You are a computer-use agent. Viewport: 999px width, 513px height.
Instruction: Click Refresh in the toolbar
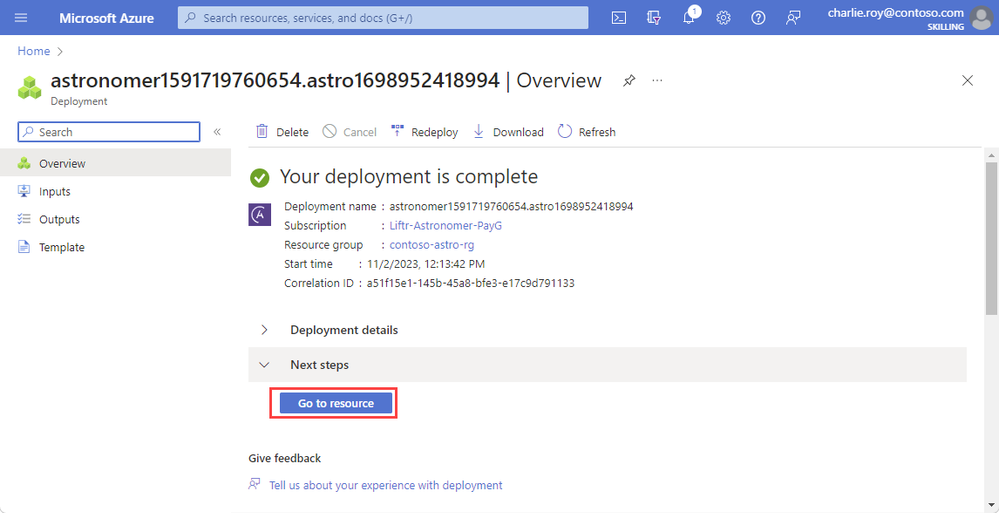click(x=587, y=132)
